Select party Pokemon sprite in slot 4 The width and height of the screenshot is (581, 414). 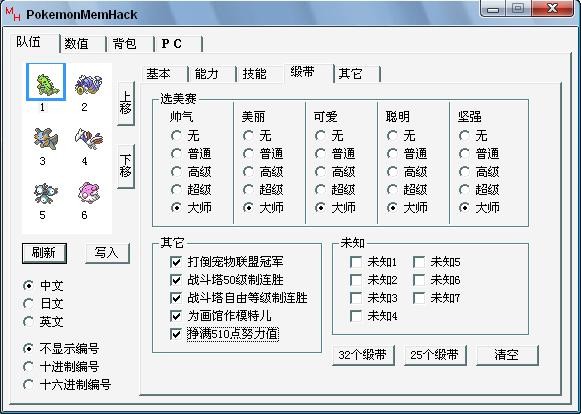coord(89,139)
